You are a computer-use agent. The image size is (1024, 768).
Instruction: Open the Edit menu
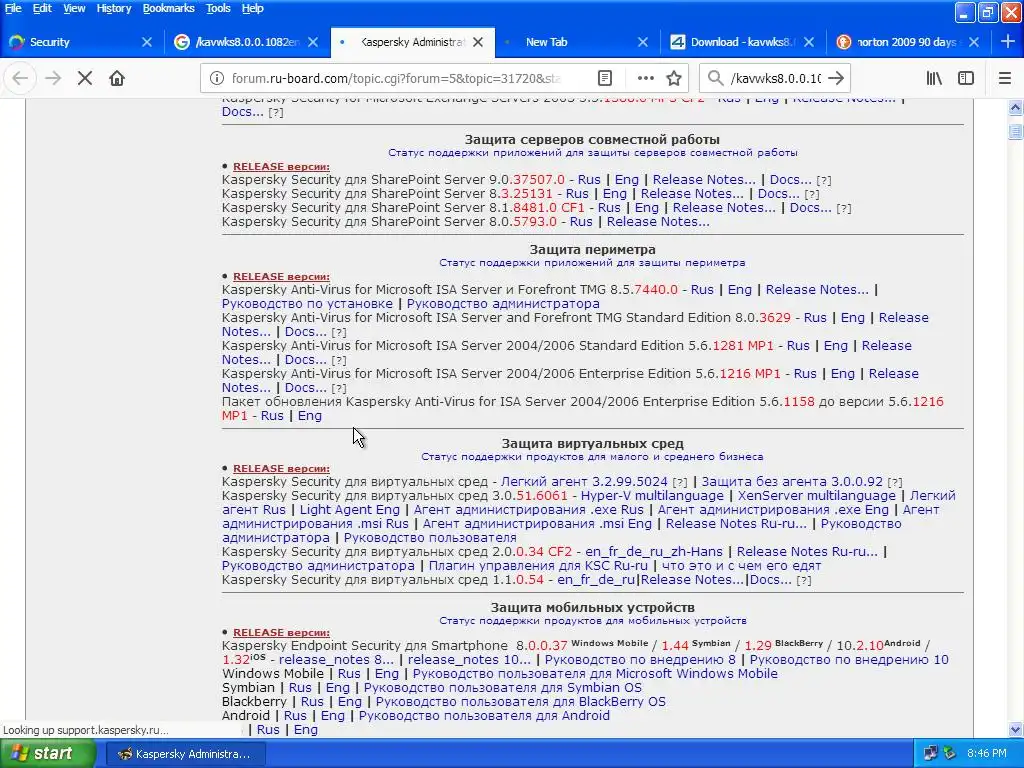tap(42, 8)
